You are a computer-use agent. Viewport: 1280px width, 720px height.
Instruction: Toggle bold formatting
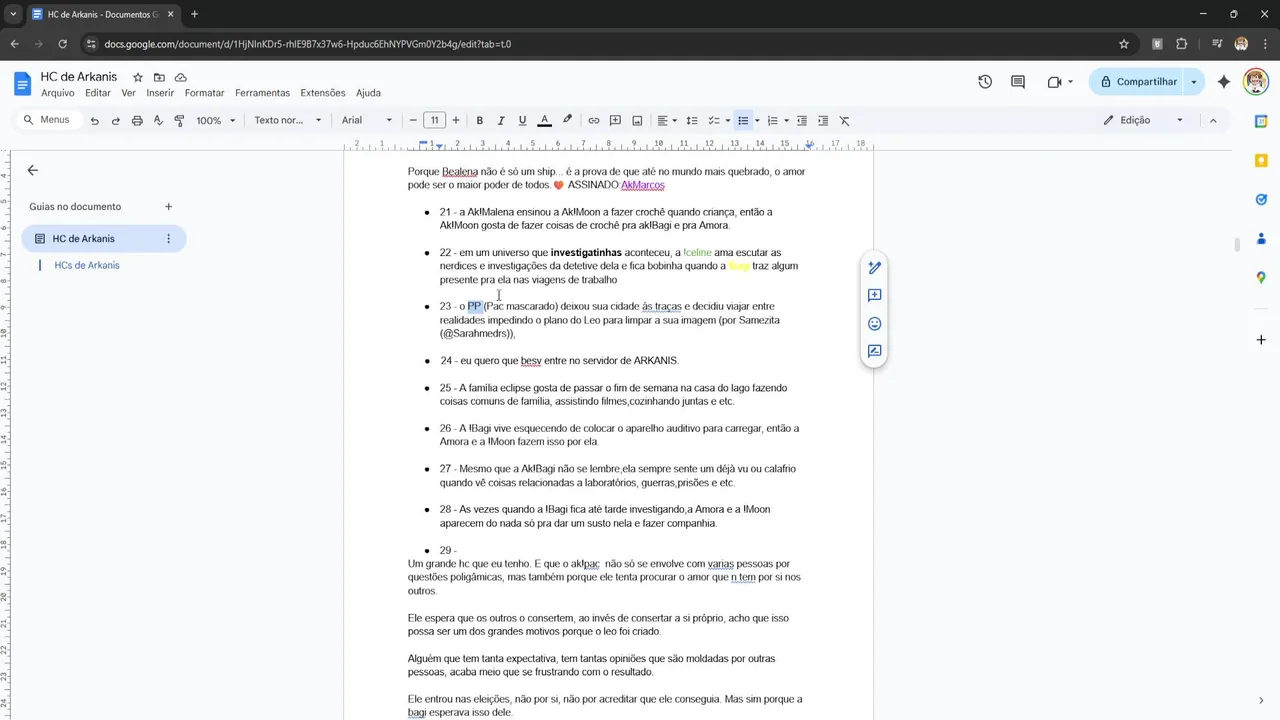[x=480, y=120]
